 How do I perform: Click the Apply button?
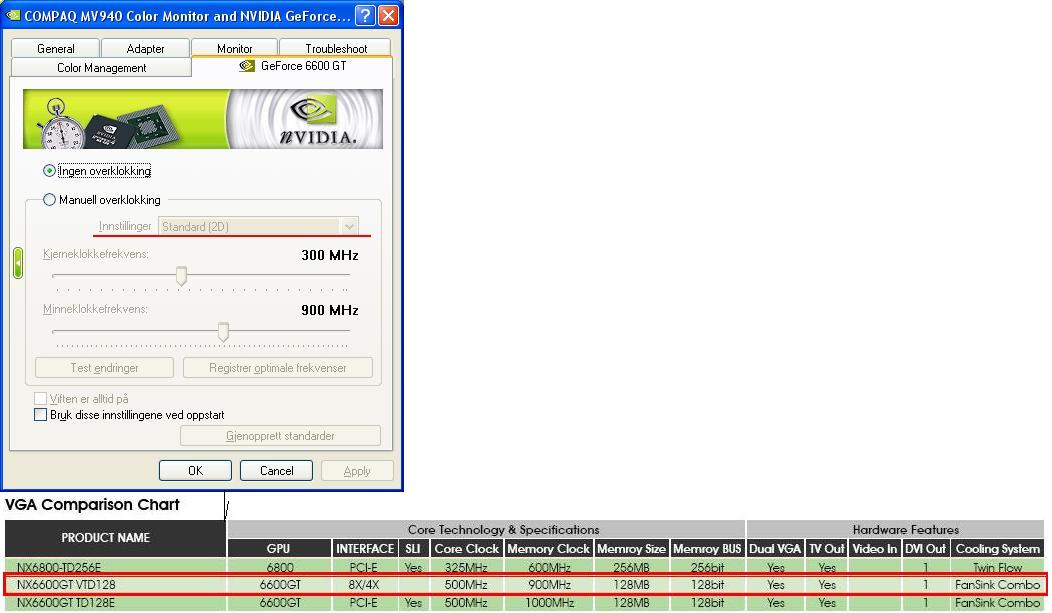357,470
